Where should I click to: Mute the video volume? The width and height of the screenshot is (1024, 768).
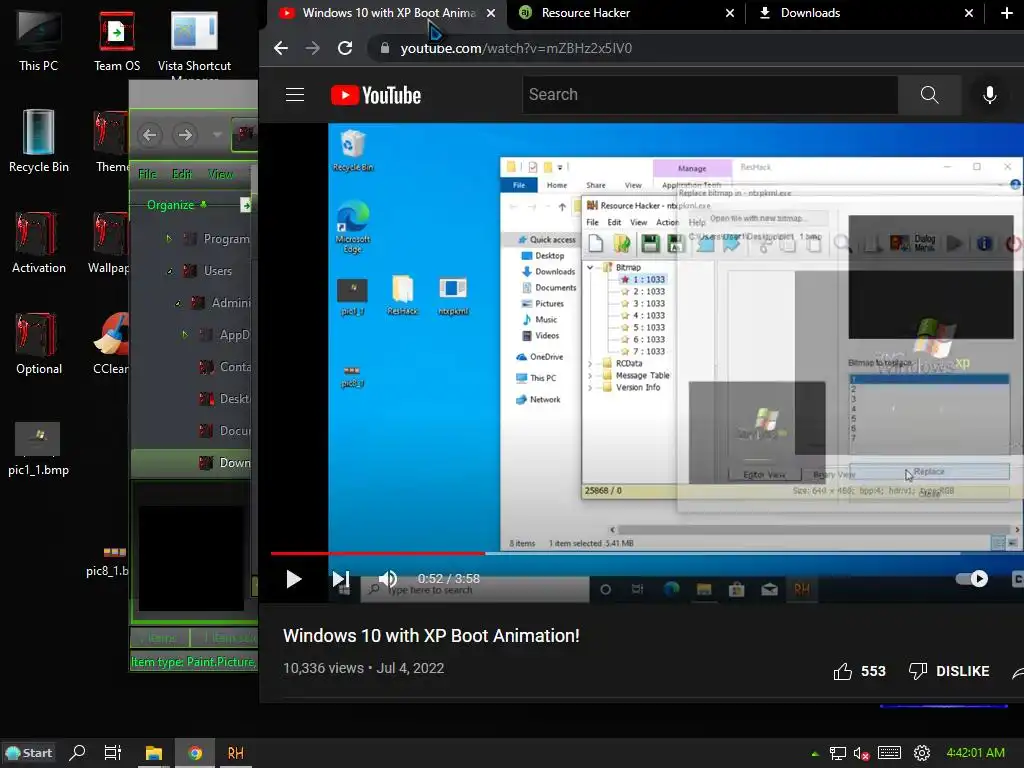tap(388, 579)
